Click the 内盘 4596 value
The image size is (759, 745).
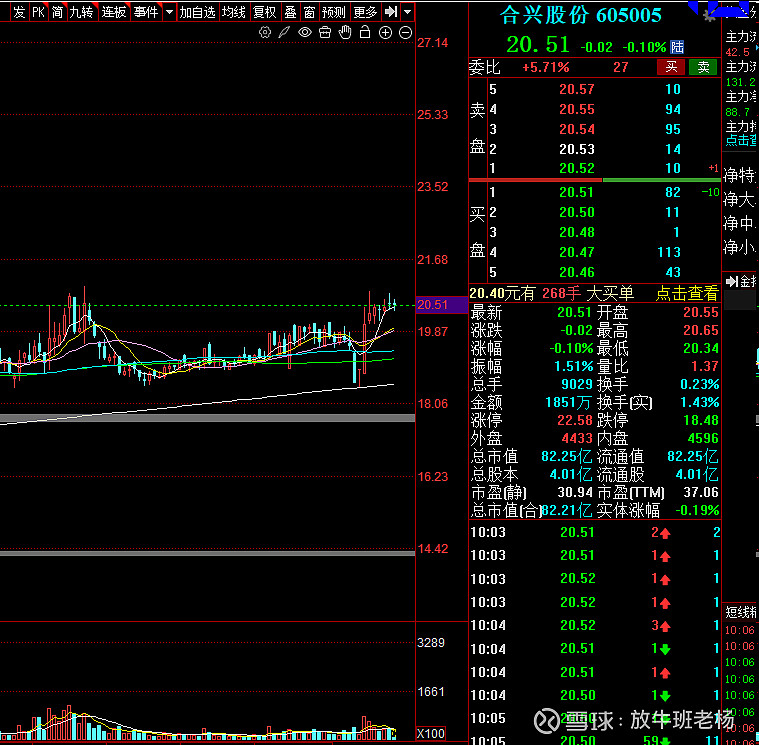click(703, 439)
